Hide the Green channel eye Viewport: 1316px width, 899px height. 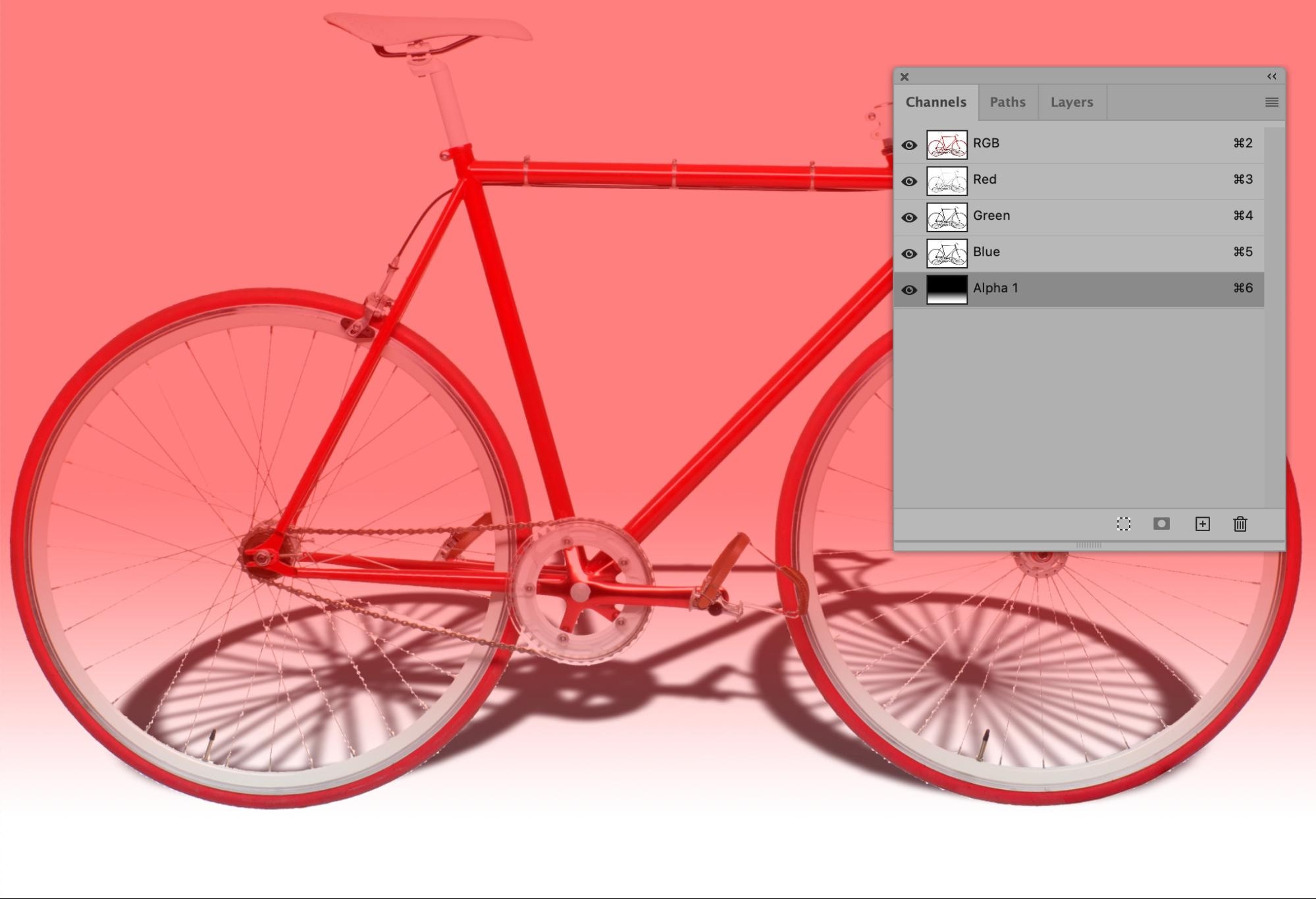coord(909,217)
